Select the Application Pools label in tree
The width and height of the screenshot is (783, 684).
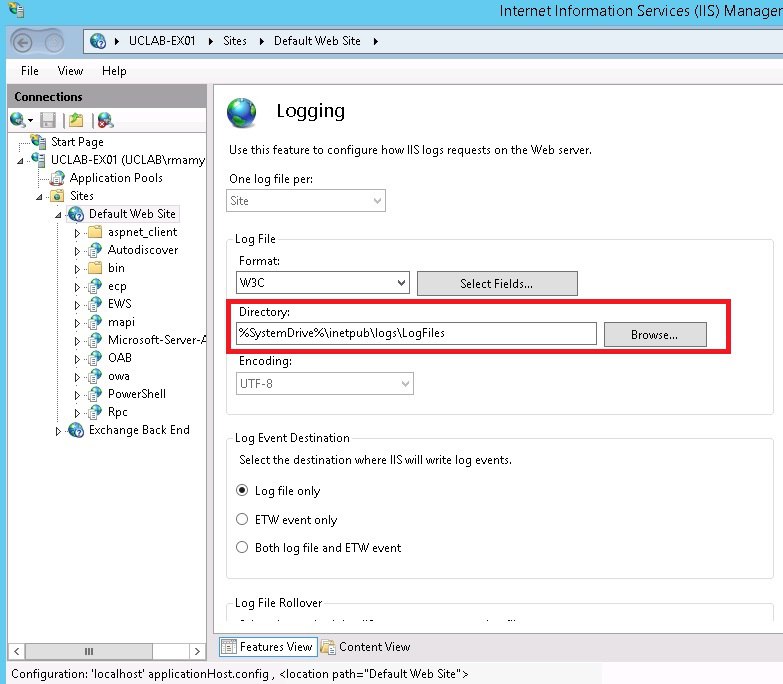(116, 178)
